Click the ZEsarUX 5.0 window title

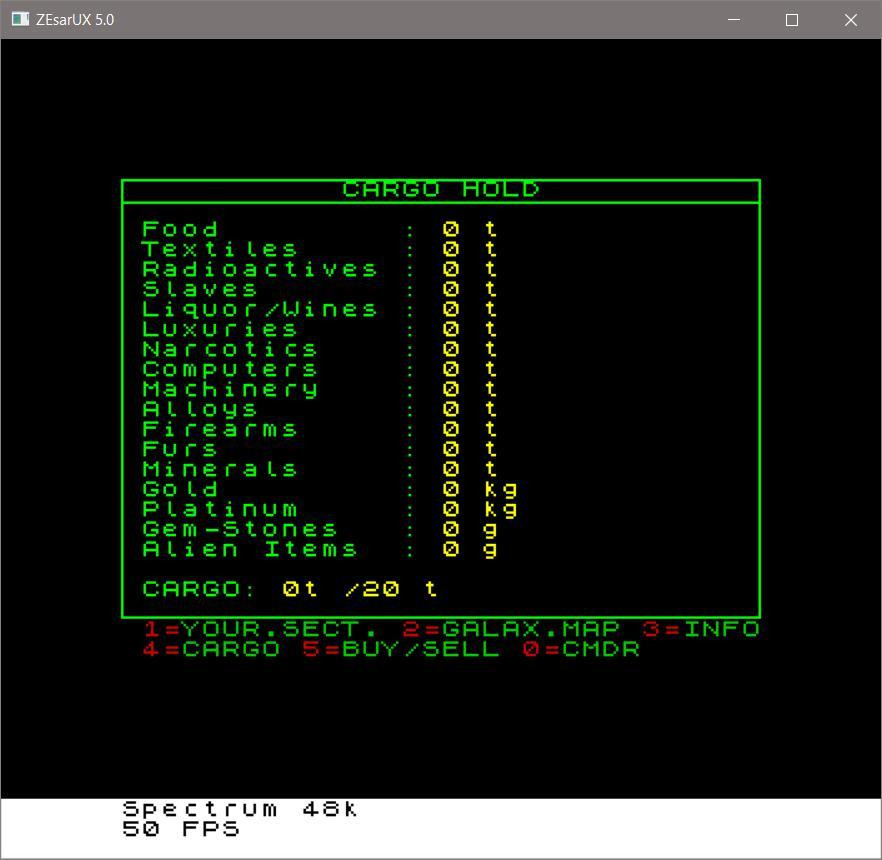75,20
